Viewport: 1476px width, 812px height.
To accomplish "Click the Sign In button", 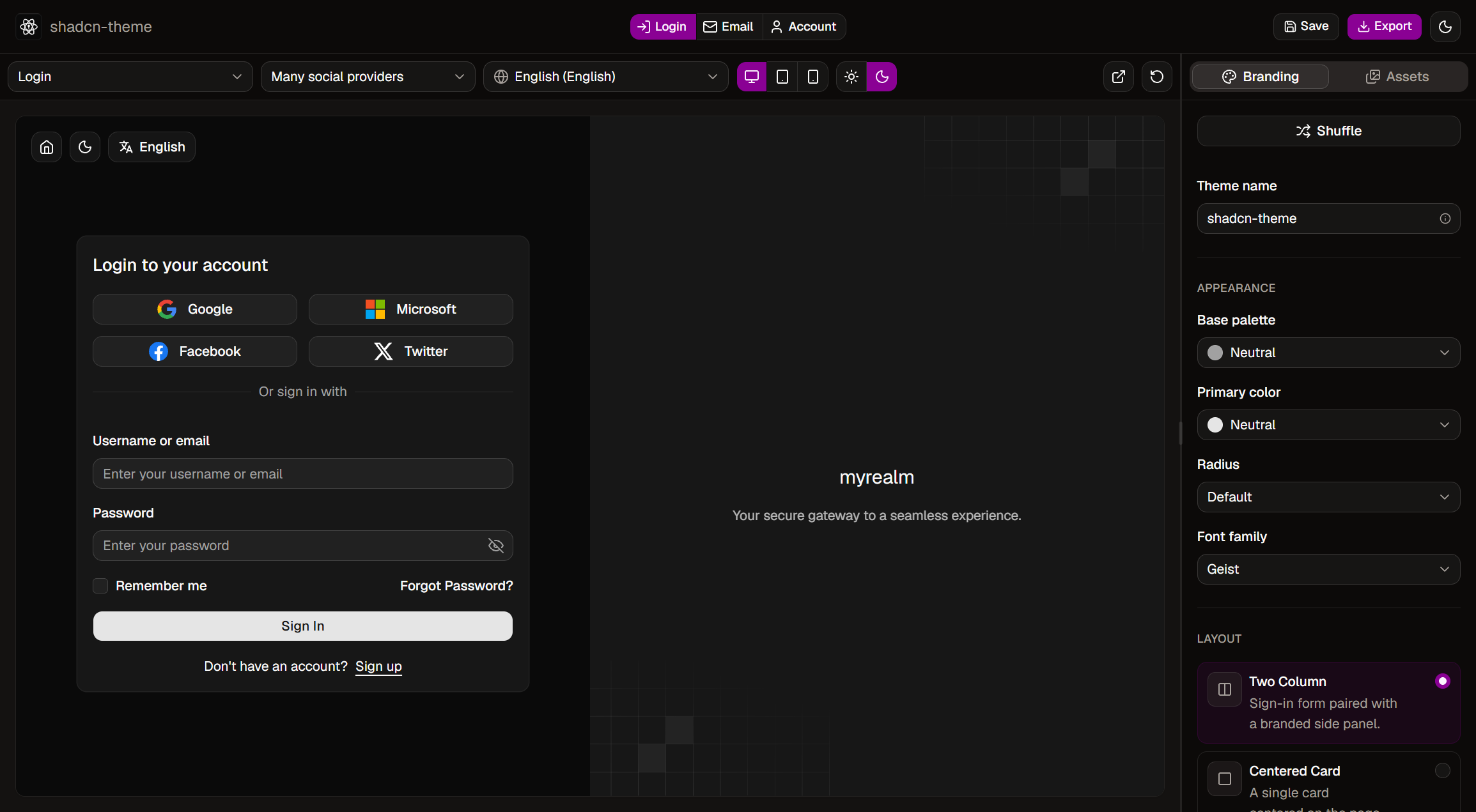I will pos(303,626).
